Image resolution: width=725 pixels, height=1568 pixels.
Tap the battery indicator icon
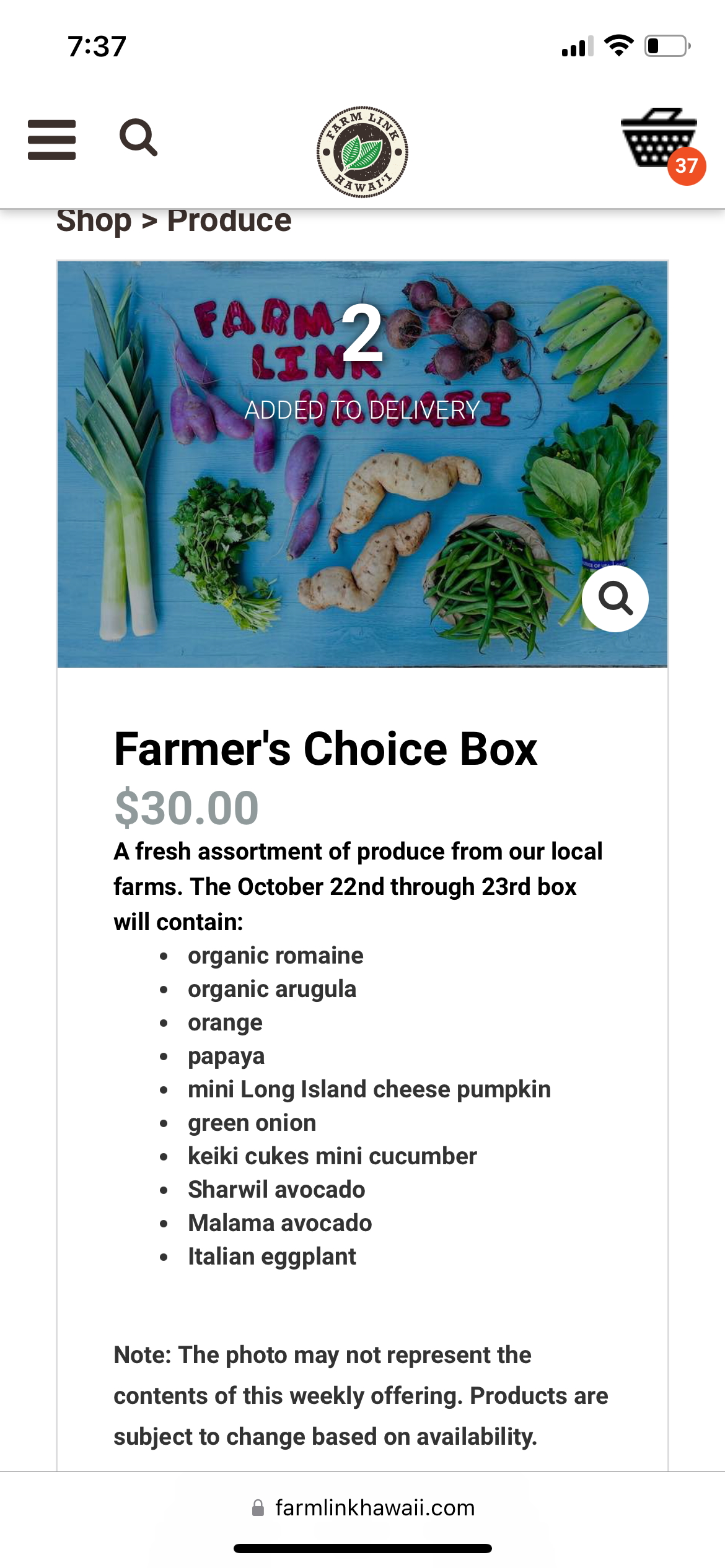tap(667, 46)
